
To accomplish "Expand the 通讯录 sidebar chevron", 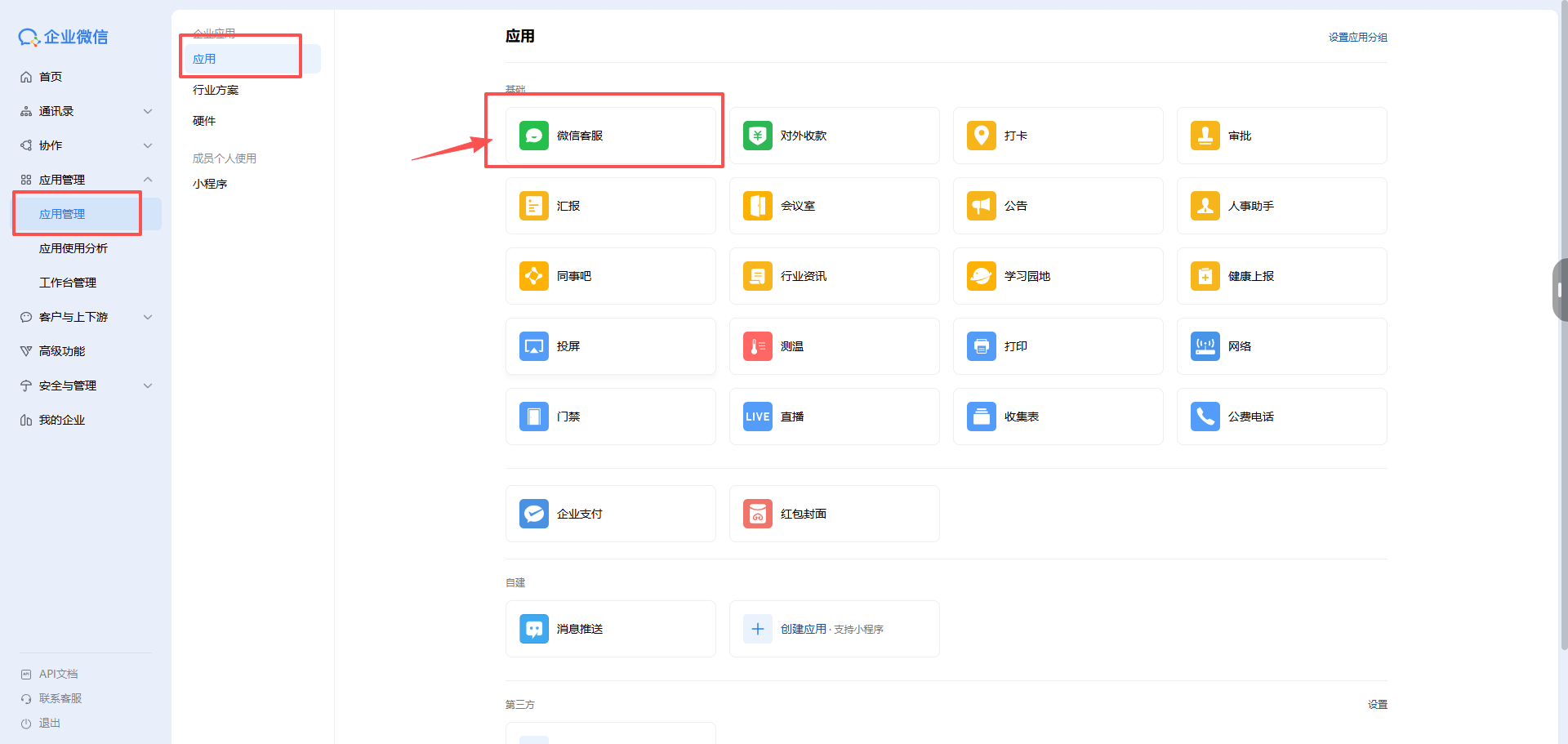I will [148, 111].
